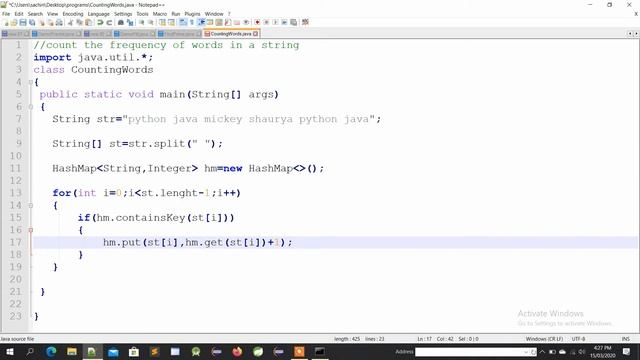Open the User Defined Language icon
Viewport: 640px width, 360px height.
point(210,22)
